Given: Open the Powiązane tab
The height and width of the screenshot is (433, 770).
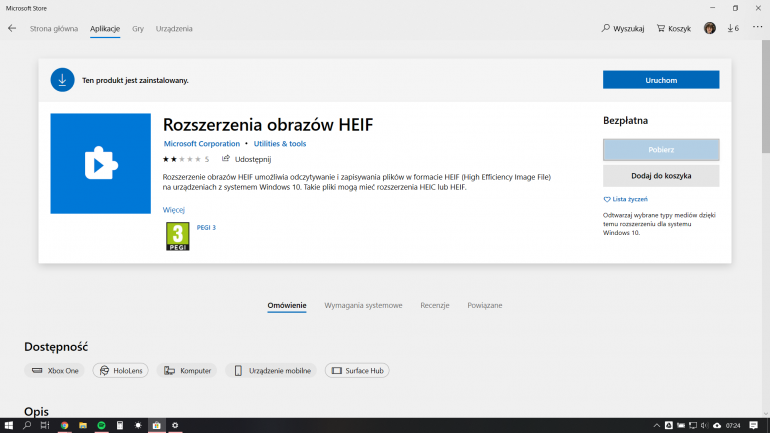Looking at the screenshot, I should pyautogui.click(x=485, y=305).
